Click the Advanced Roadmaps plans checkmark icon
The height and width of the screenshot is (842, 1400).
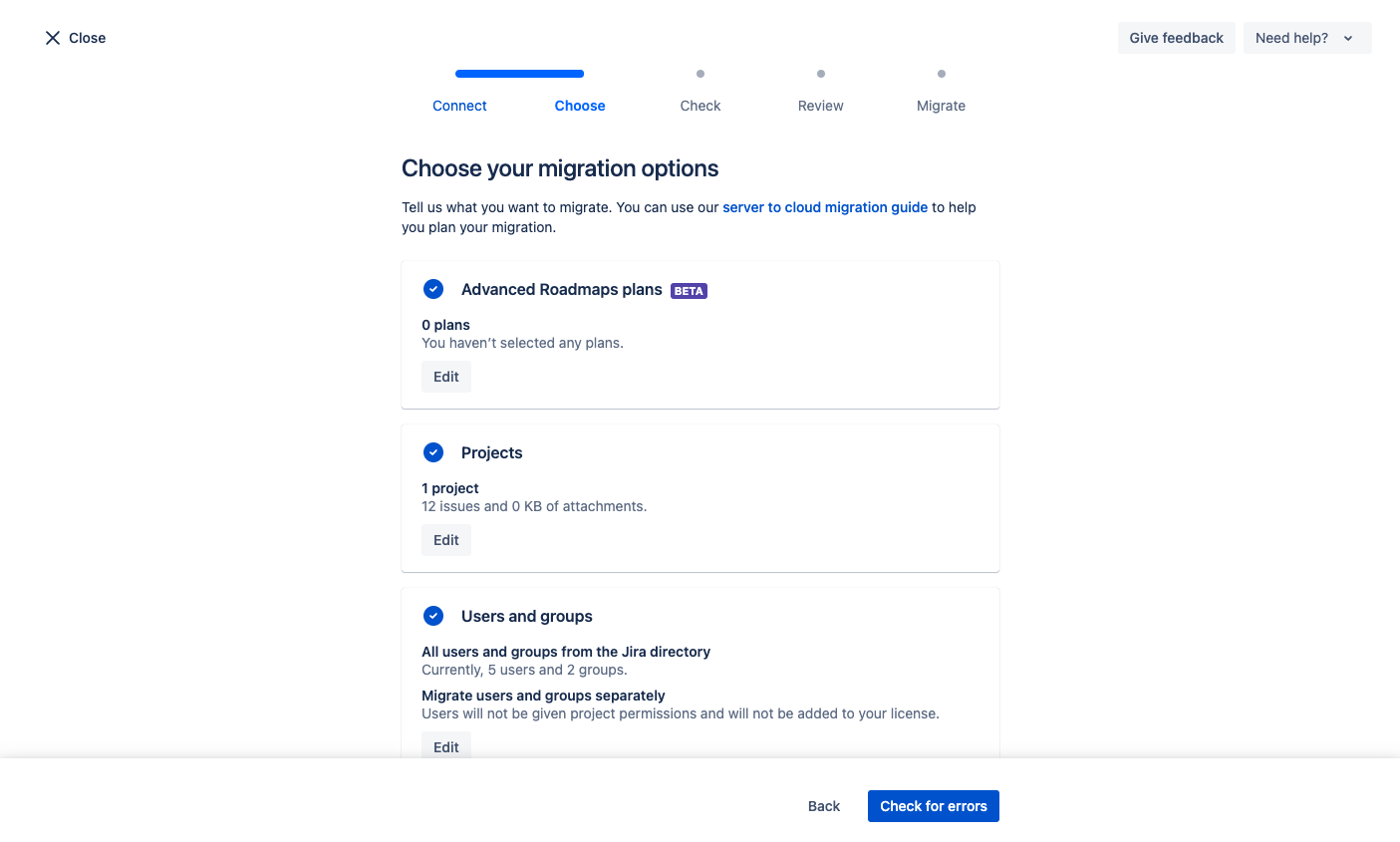433,289
